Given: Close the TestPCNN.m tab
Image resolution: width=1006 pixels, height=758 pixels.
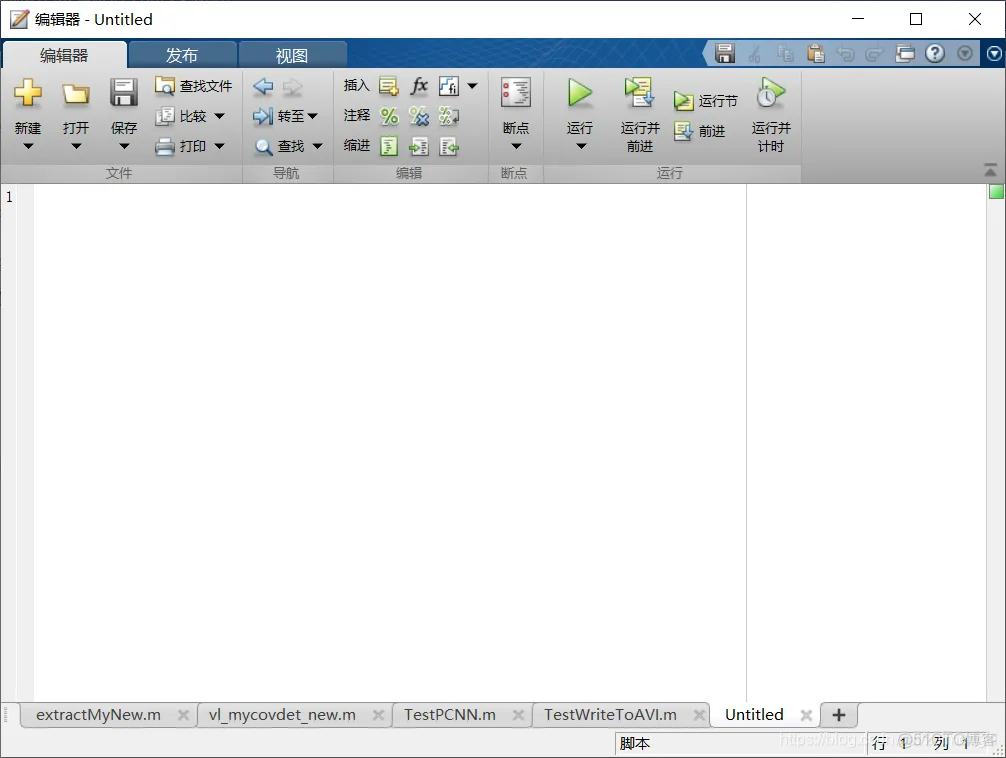Looking at the screenshot, I should pyautogui.click(x=518, y=715).
